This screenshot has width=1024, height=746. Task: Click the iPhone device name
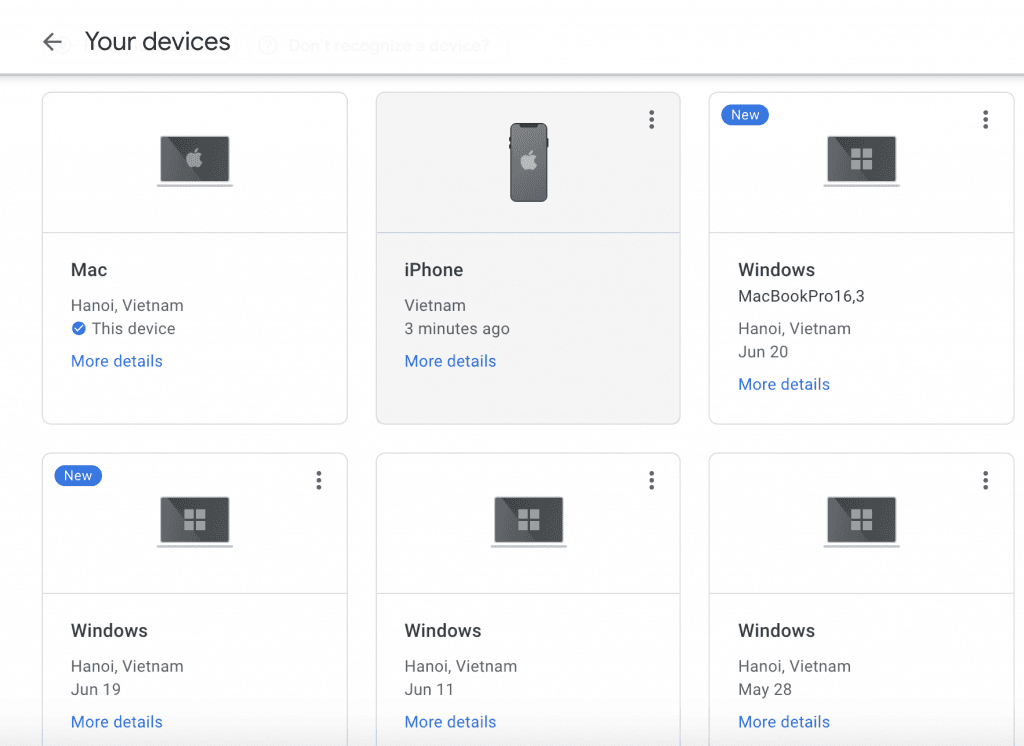[x=434, y=270]
